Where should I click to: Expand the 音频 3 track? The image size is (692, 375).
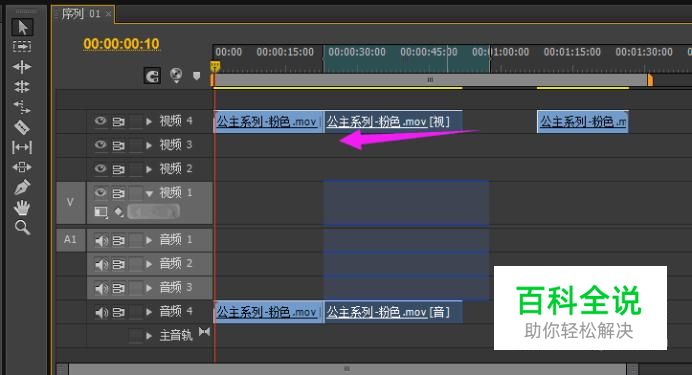pos(149,288)
